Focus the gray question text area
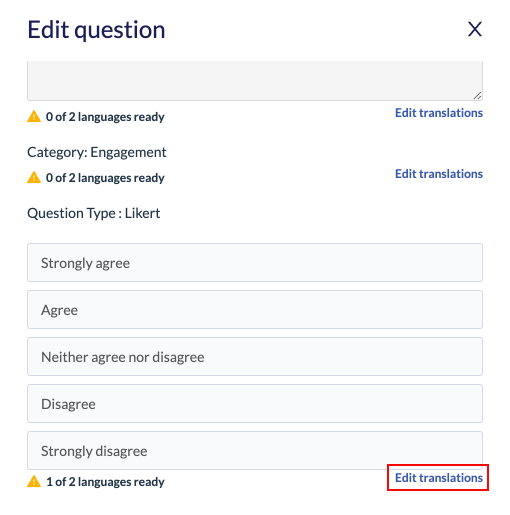The width and height of the screenshot is (510, 515). click(255, 80)
